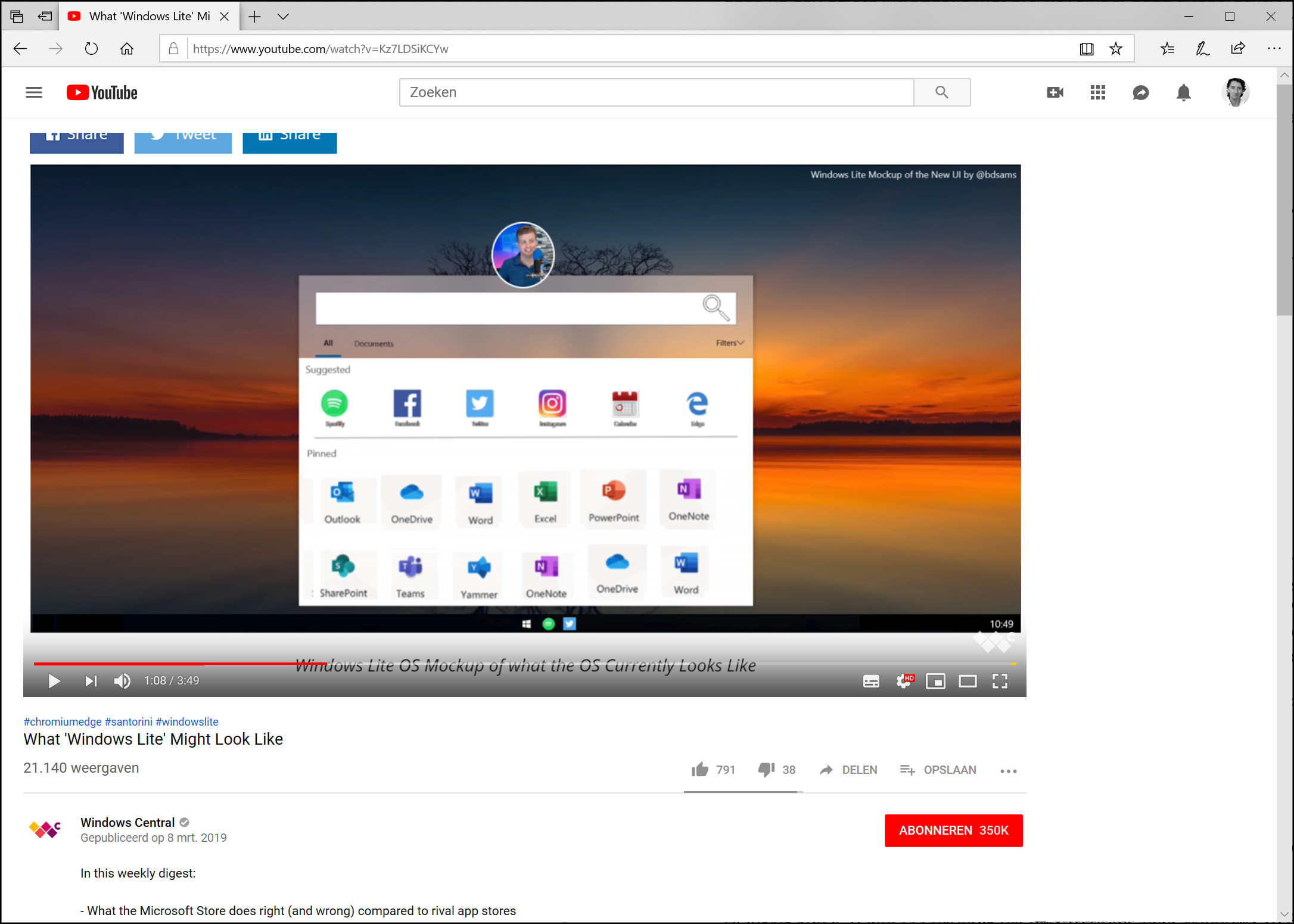This screenshot has width=1294, height=924.
Task: Open more actions ellipsis under video
Action: click(1008, 771)
